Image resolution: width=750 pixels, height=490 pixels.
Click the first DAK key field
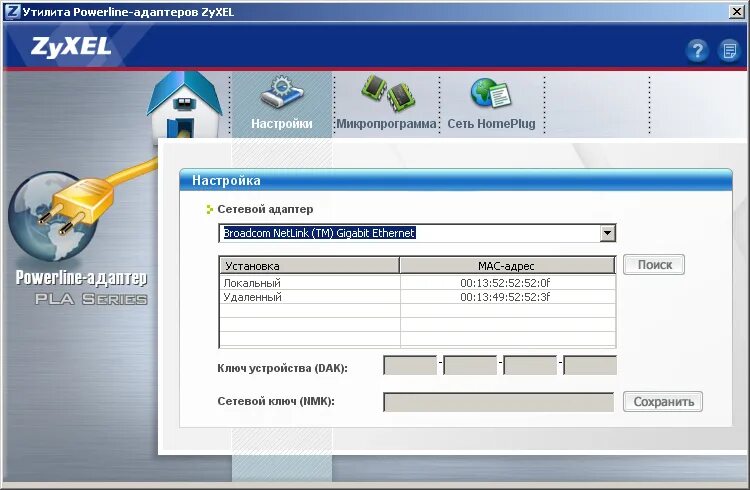[x=410, y=365]
